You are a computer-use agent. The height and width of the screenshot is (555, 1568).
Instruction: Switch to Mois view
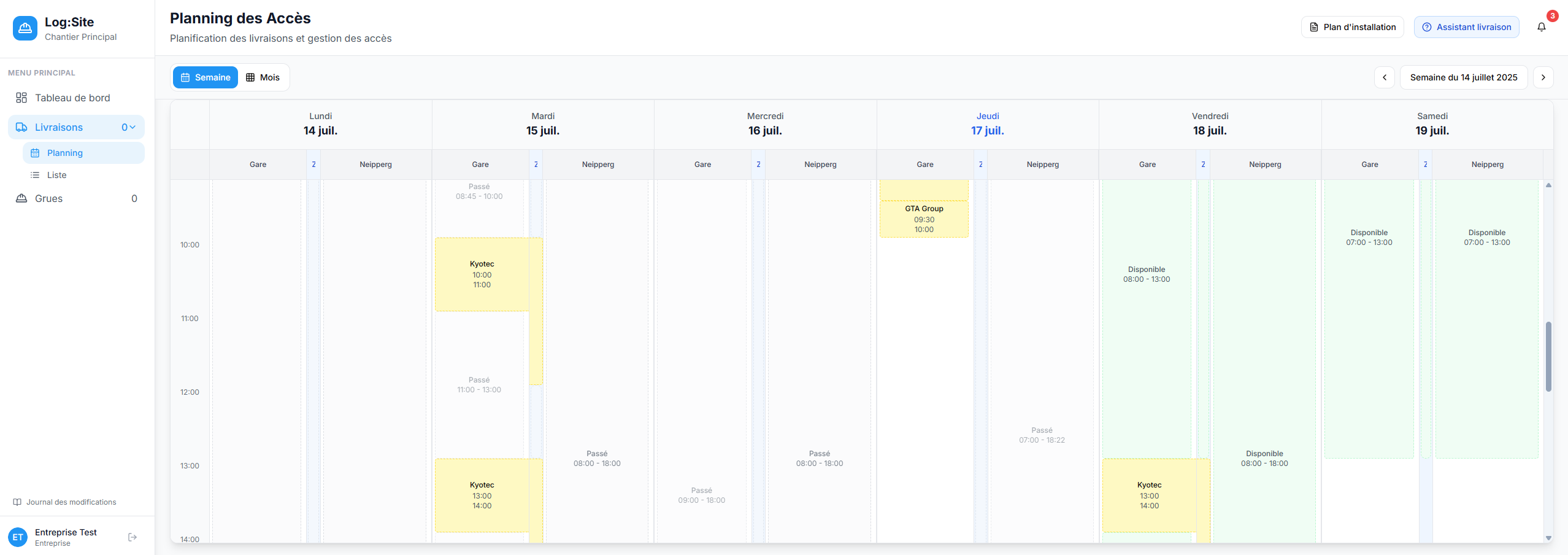point(263,77)
